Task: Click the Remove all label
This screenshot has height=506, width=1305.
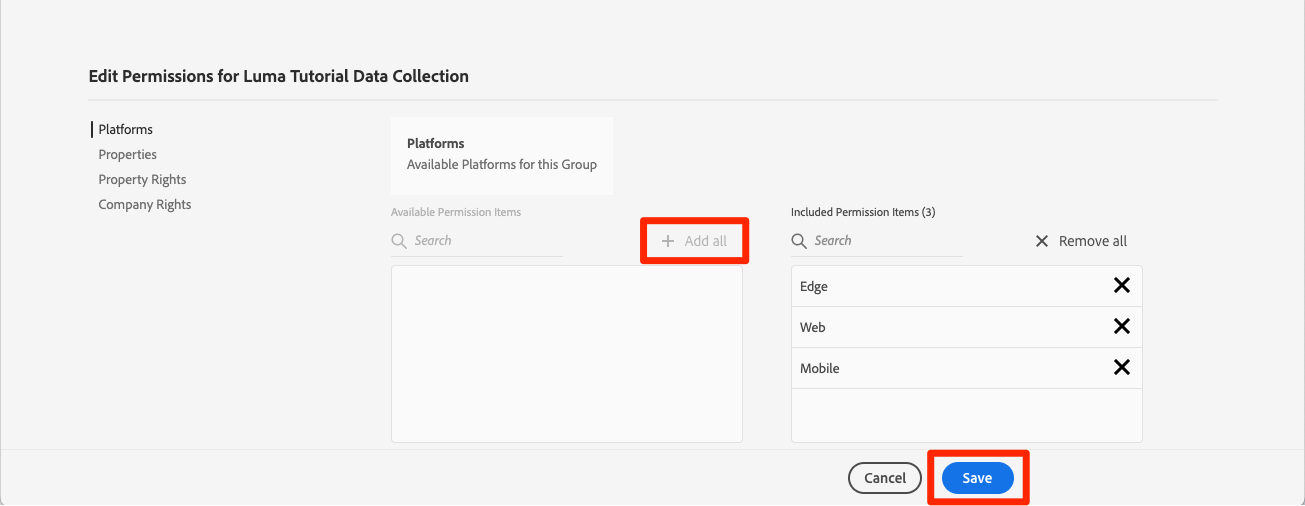Action: [1092, 241]
